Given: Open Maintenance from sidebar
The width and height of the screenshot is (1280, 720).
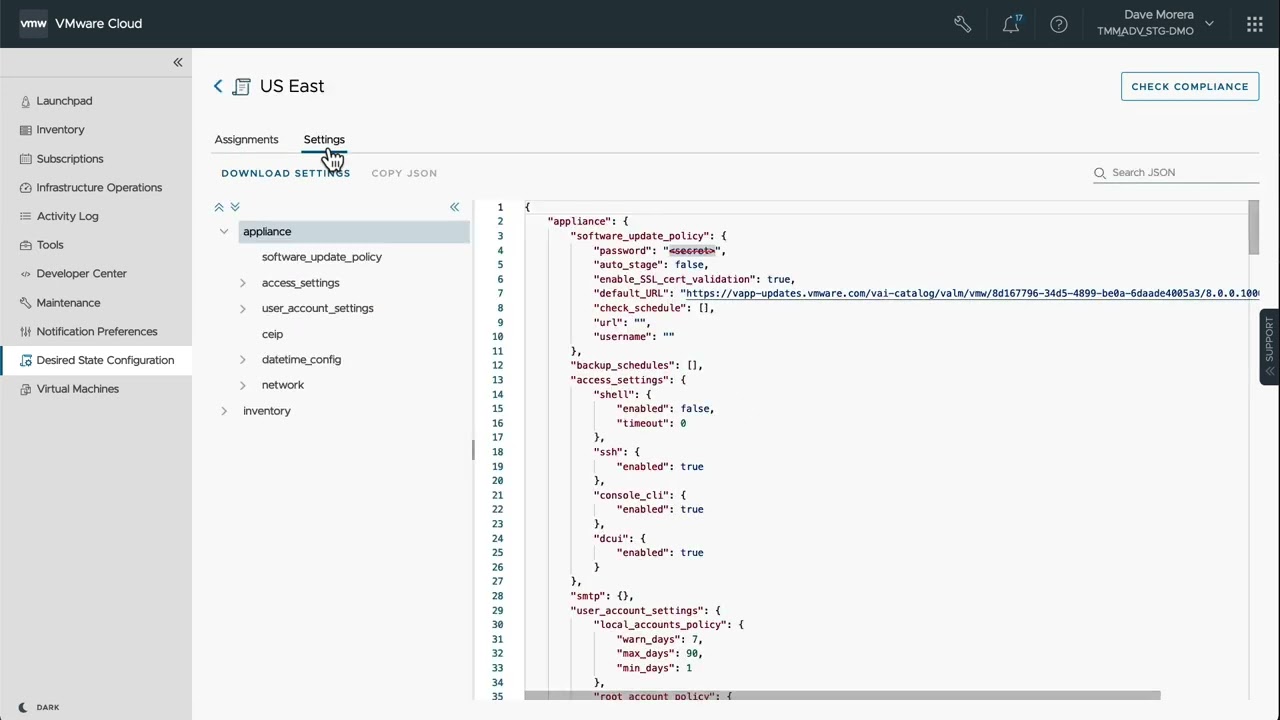Looking at the screenshot, I should 68,302.
